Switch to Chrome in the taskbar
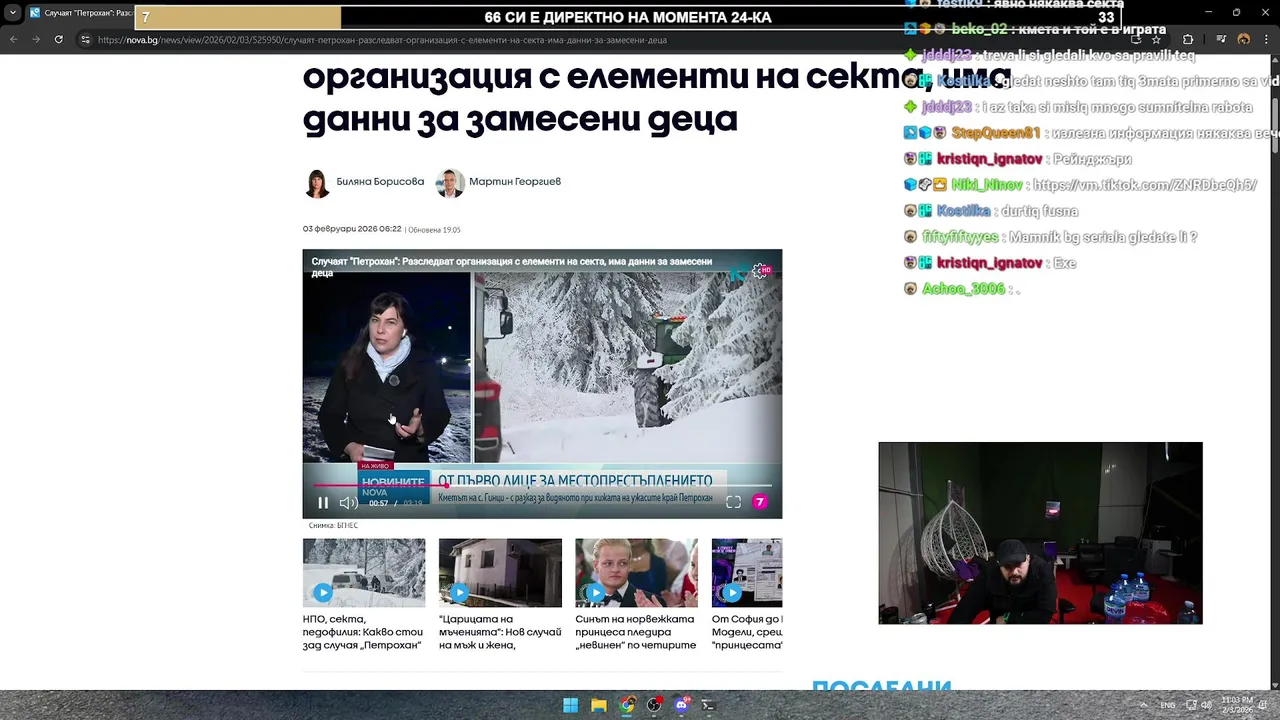The image size is (1280, 720). tap(626, 705)
